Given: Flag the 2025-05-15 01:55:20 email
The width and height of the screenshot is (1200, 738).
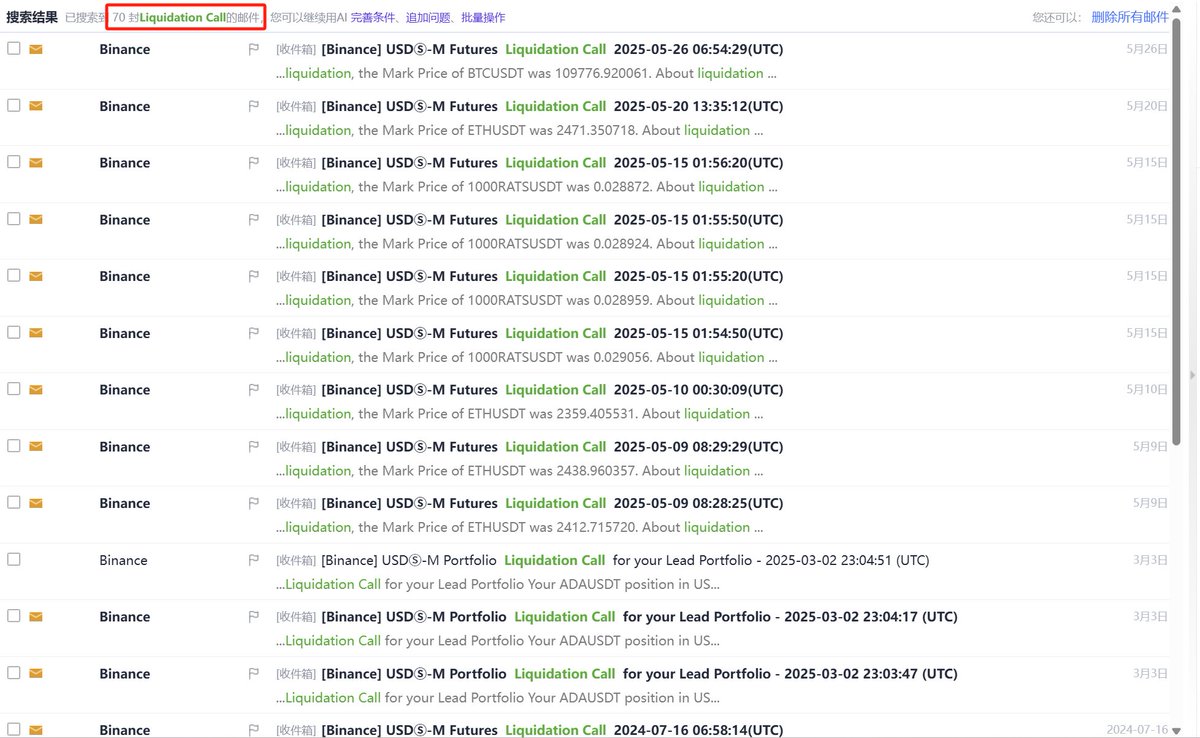Looking at the screenshot, I should [x=253, y=277].
